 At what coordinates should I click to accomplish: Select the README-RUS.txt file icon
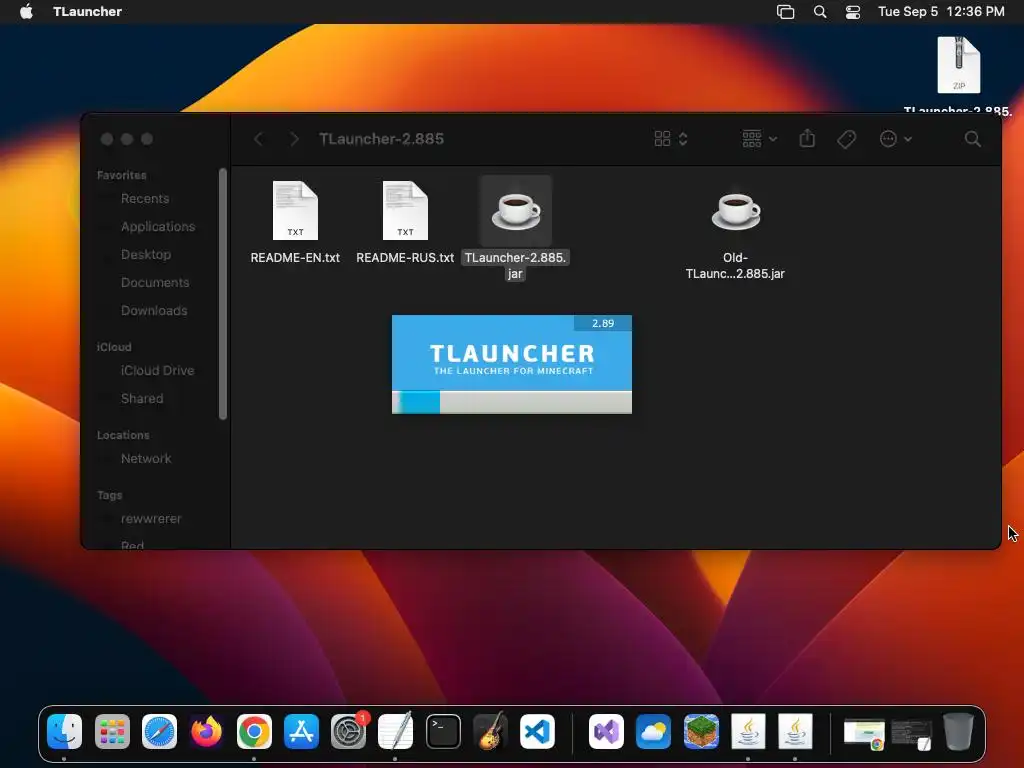click(405, 210)
